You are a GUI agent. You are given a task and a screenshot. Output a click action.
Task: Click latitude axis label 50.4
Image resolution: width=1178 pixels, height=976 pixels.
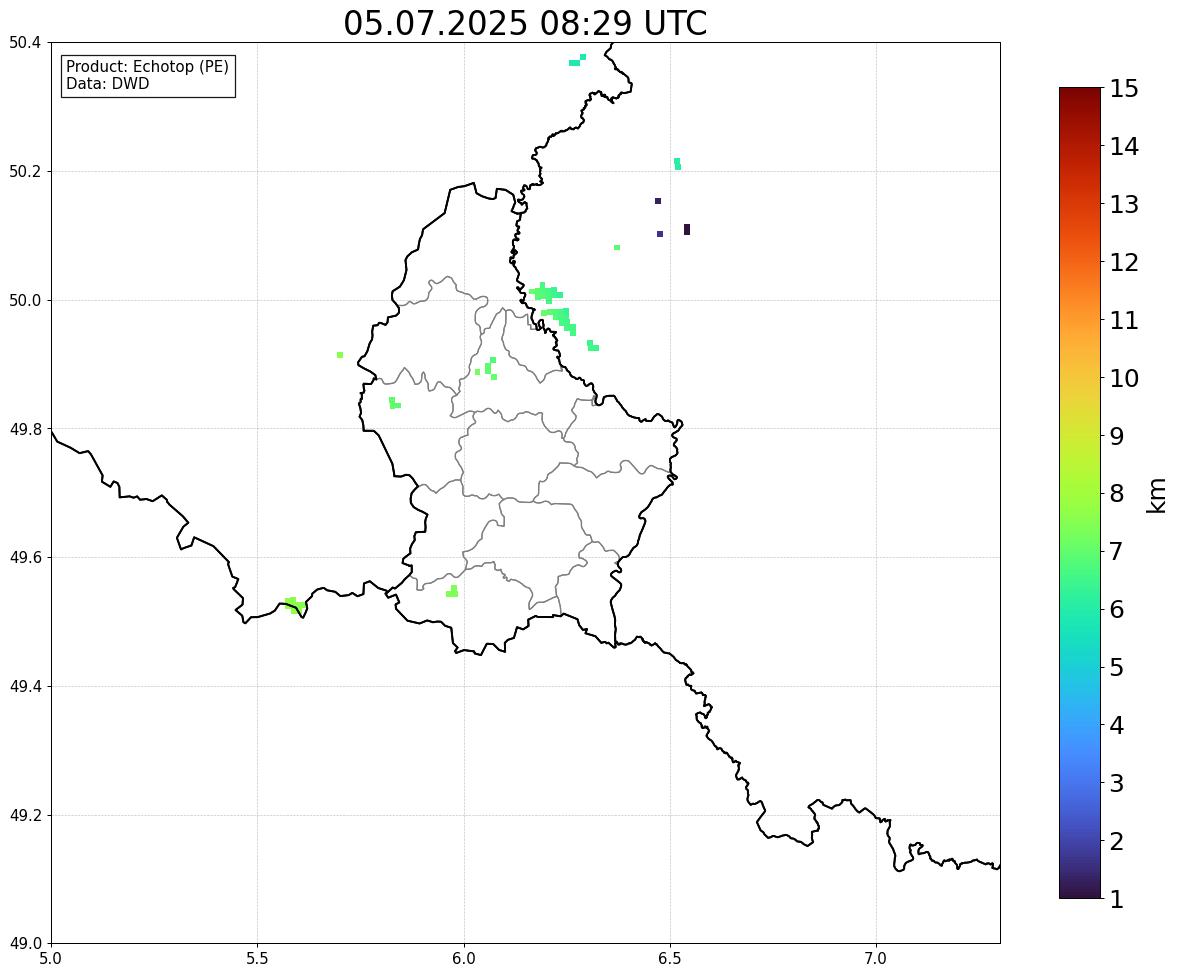tap(25, 43)
